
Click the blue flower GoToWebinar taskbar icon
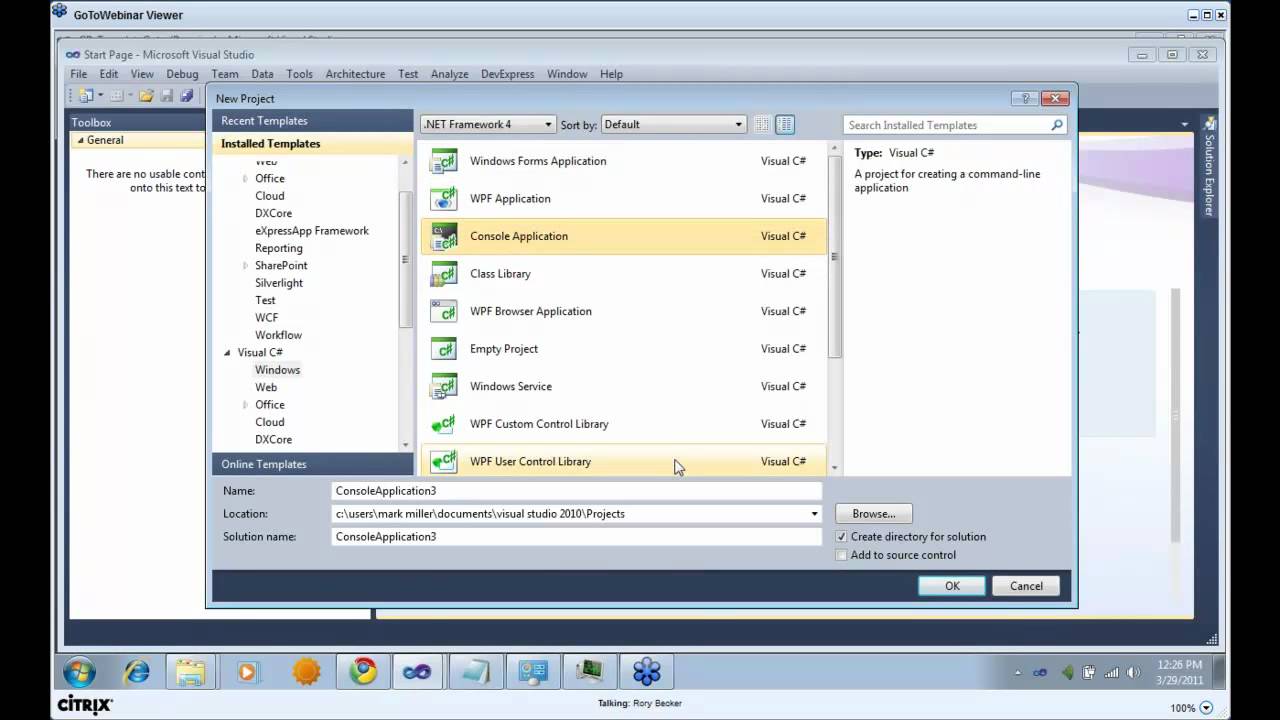(647, 671)
